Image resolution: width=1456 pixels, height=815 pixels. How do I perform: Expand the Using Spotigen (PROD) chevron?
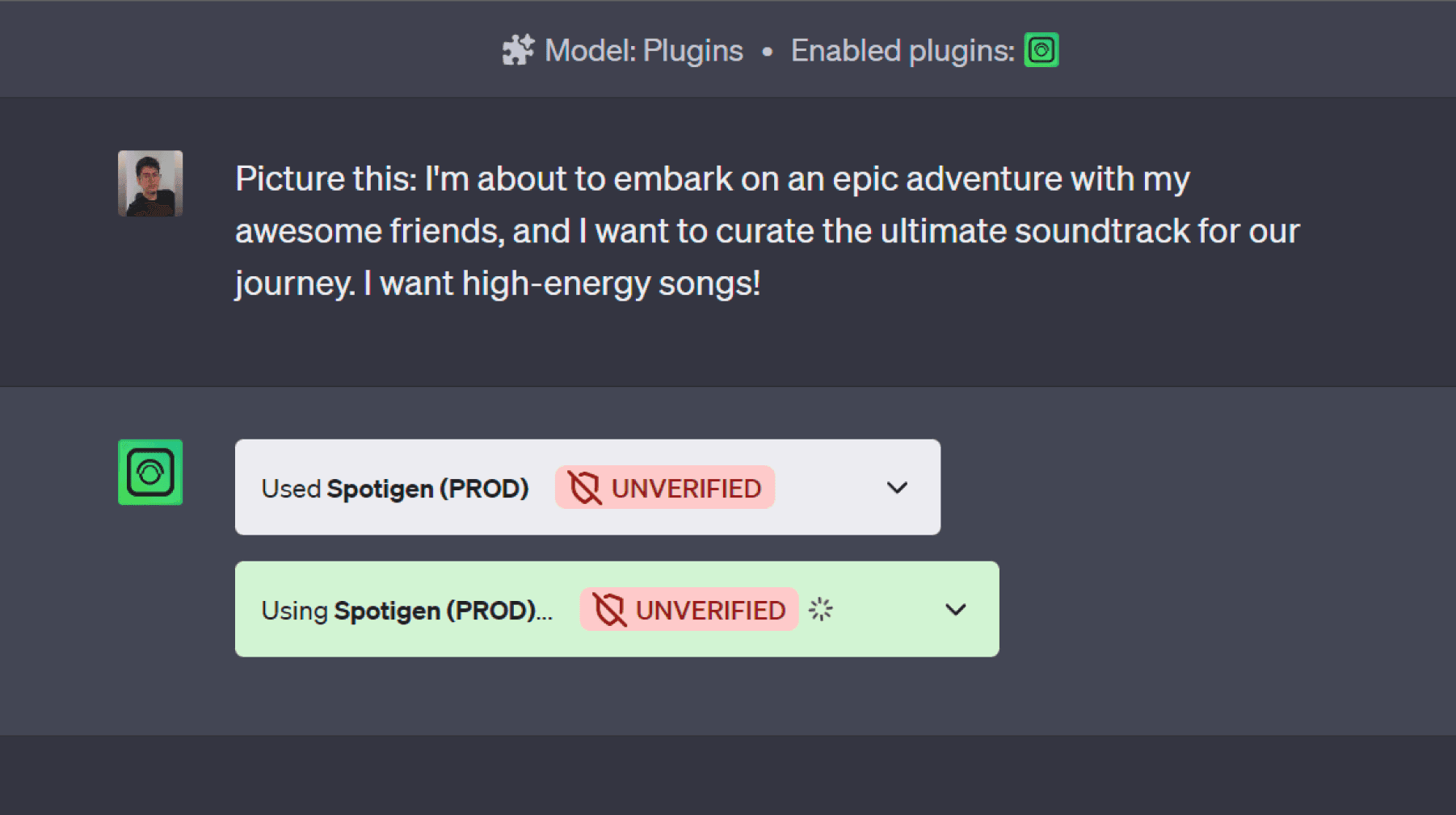pyautogui.click(x=956, y=610)
